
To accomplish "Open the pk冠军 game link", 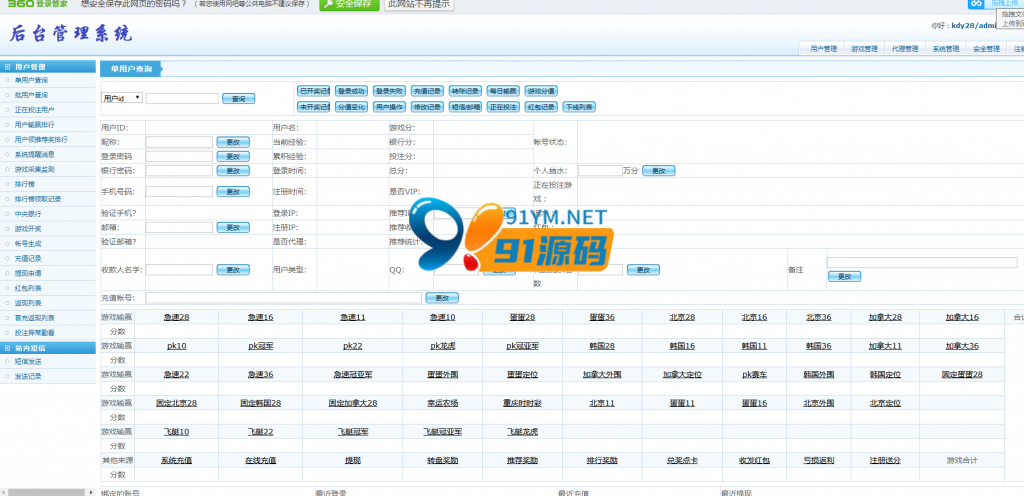I will 261,346.
